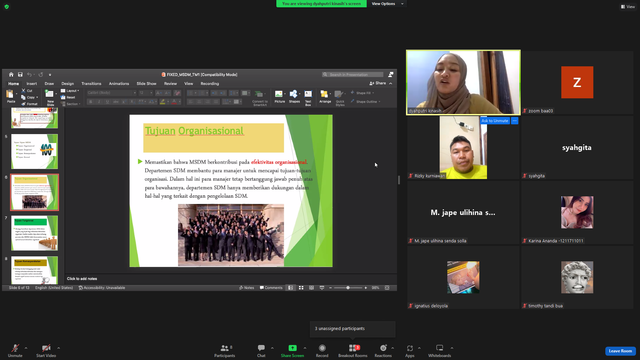Viewport: 640px width, 360px height.
Task: Click the Undo icon in PowerPoint
Action: (29, 75)
